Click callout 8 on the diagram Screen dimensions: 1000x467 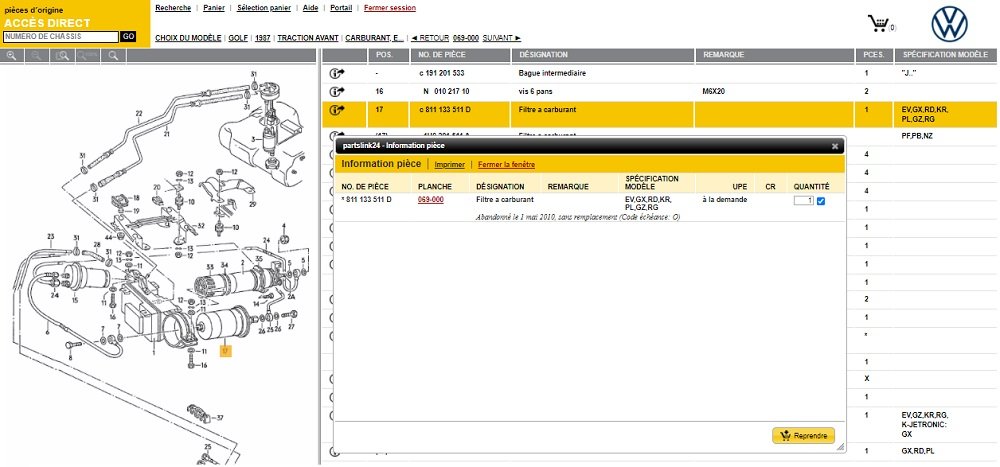point(70,359)
